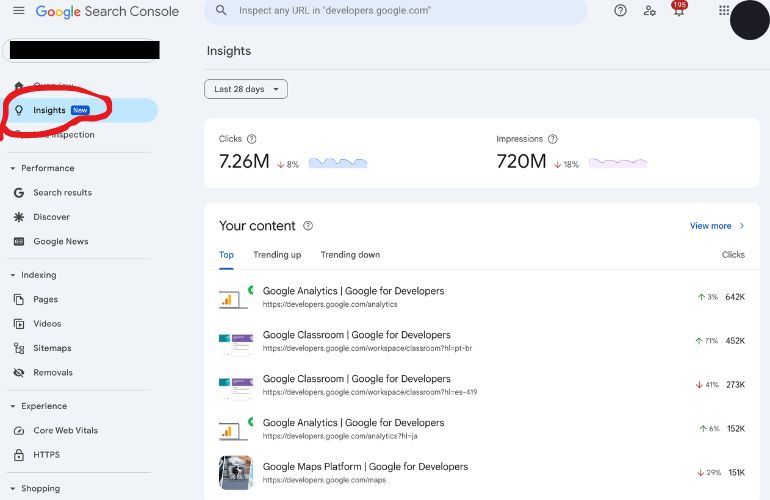Open the property selector box

click(82, 50)
